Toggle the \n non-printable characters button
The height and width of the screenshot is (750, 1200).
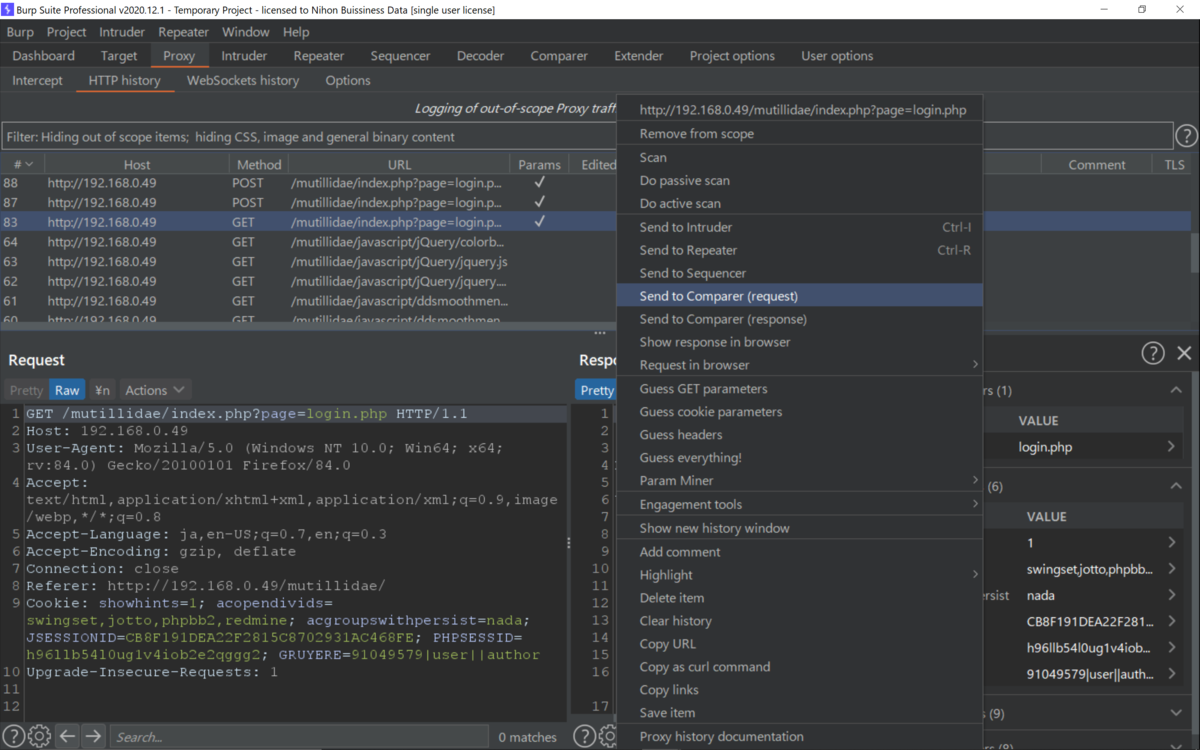tap(102, 390)
